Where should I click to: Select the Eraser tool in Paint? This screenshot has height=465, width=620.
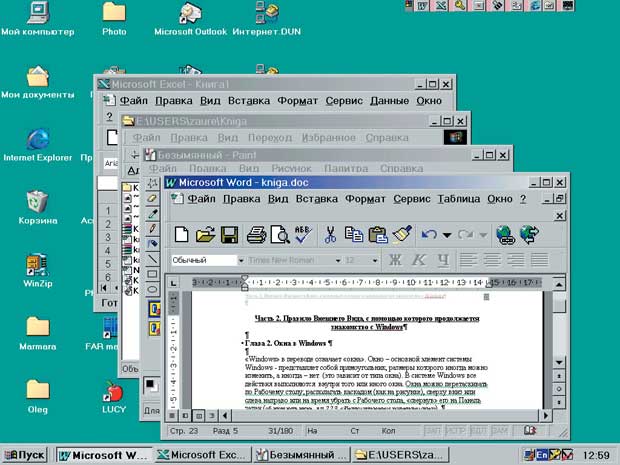pos(152,198)
